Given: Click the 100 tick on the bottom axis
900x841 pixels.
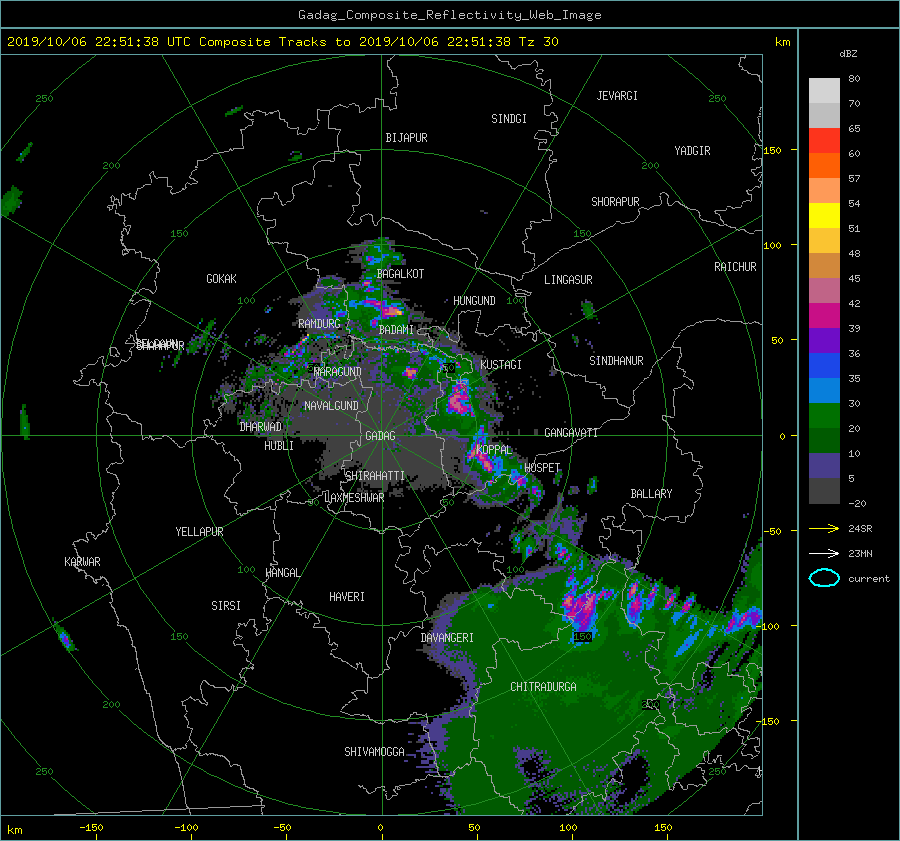Looking at the screenshot, I should pyautogui.click(x=568, y=828).
